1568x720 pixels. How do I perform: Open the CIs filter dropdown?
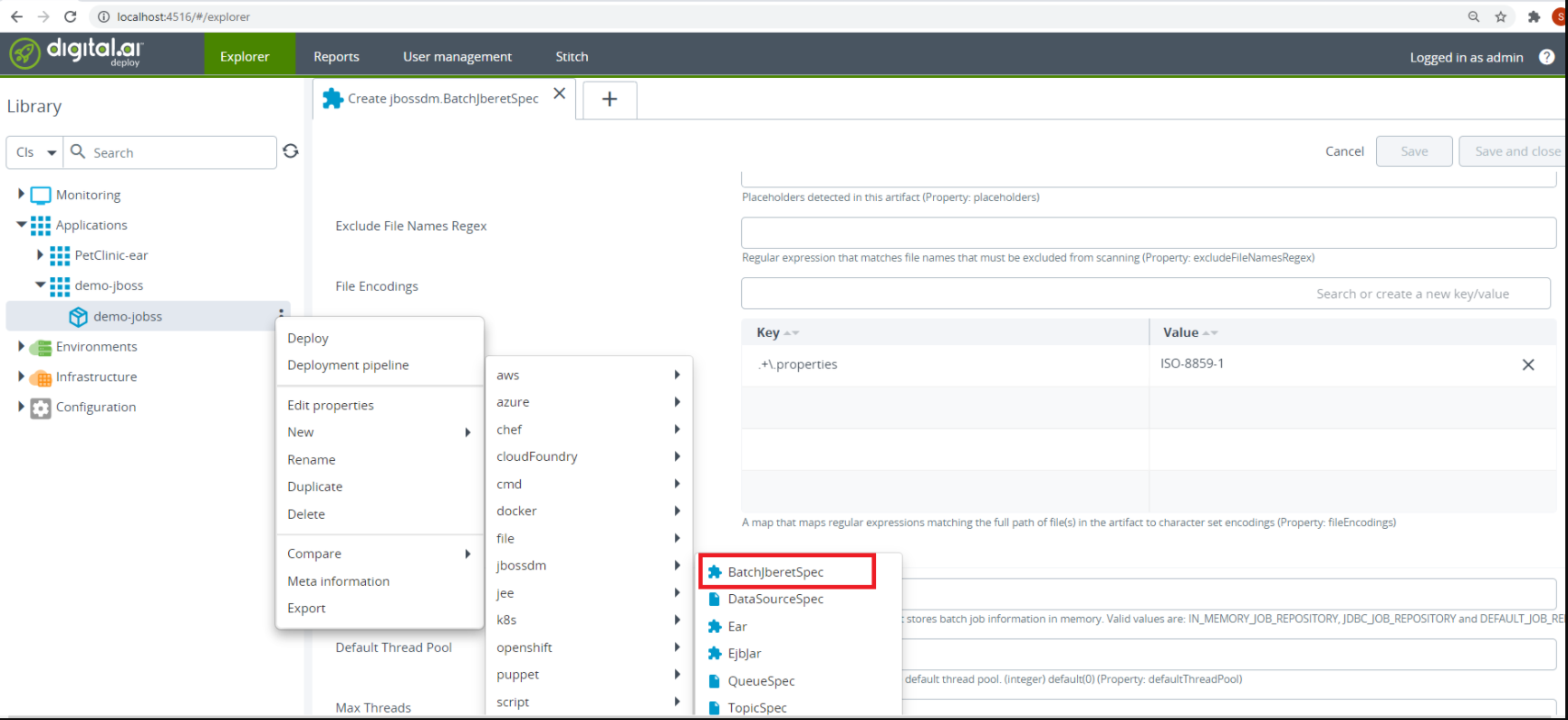click(35, 152)
